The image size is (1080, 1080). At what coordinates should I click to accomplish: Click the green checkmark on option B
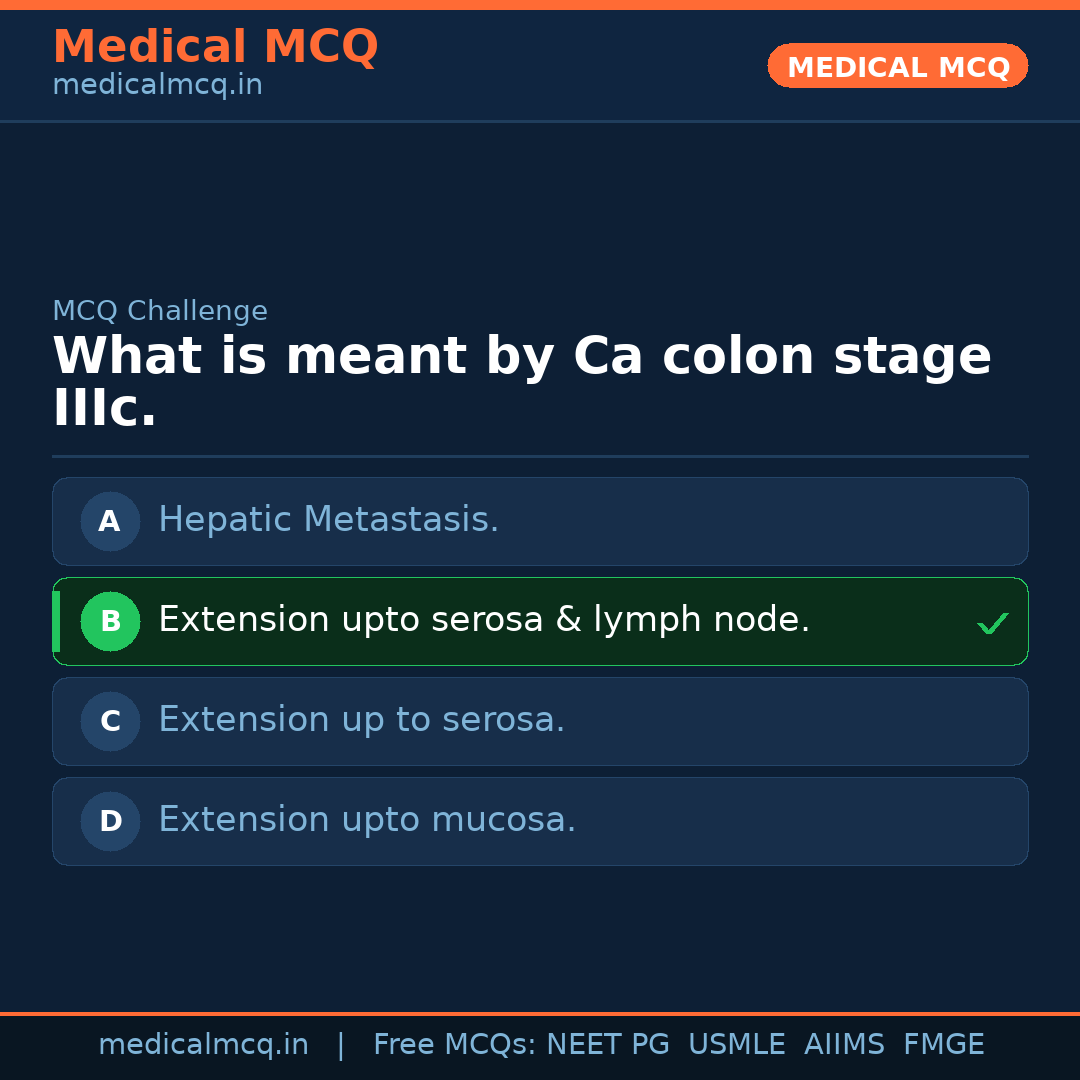[x=992, y=624]
